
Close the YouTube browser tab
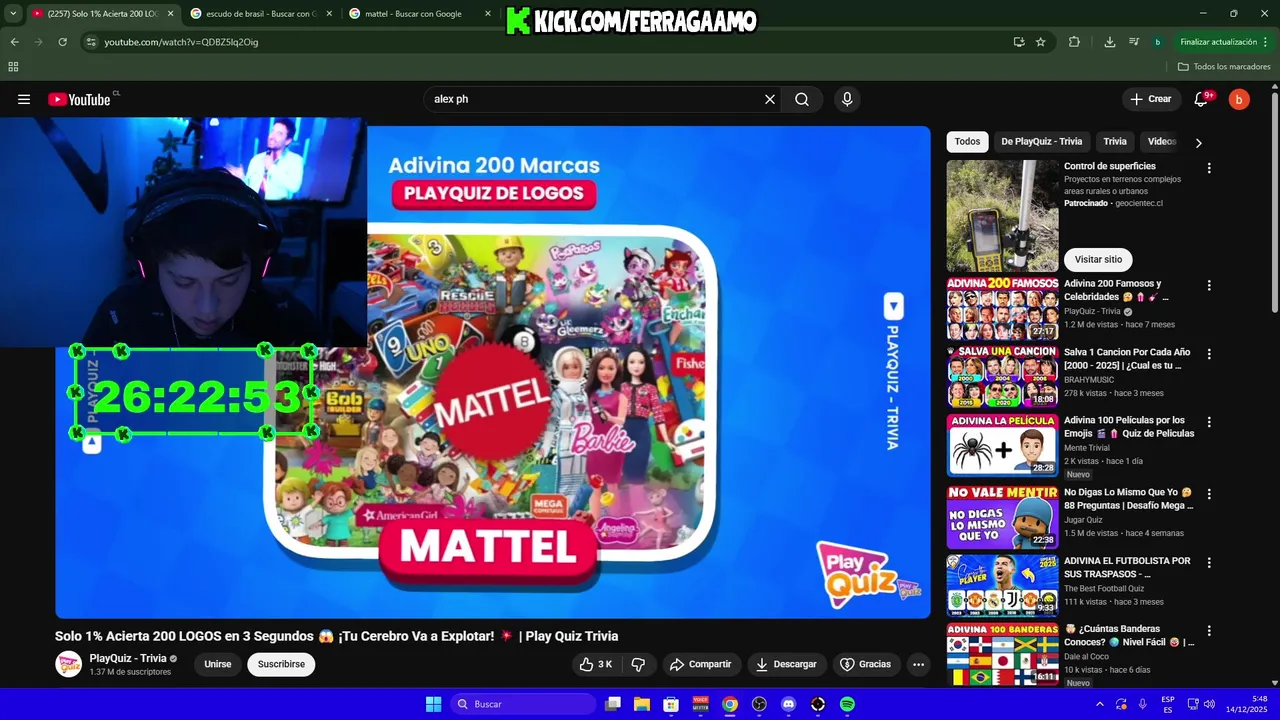point(170,14)
